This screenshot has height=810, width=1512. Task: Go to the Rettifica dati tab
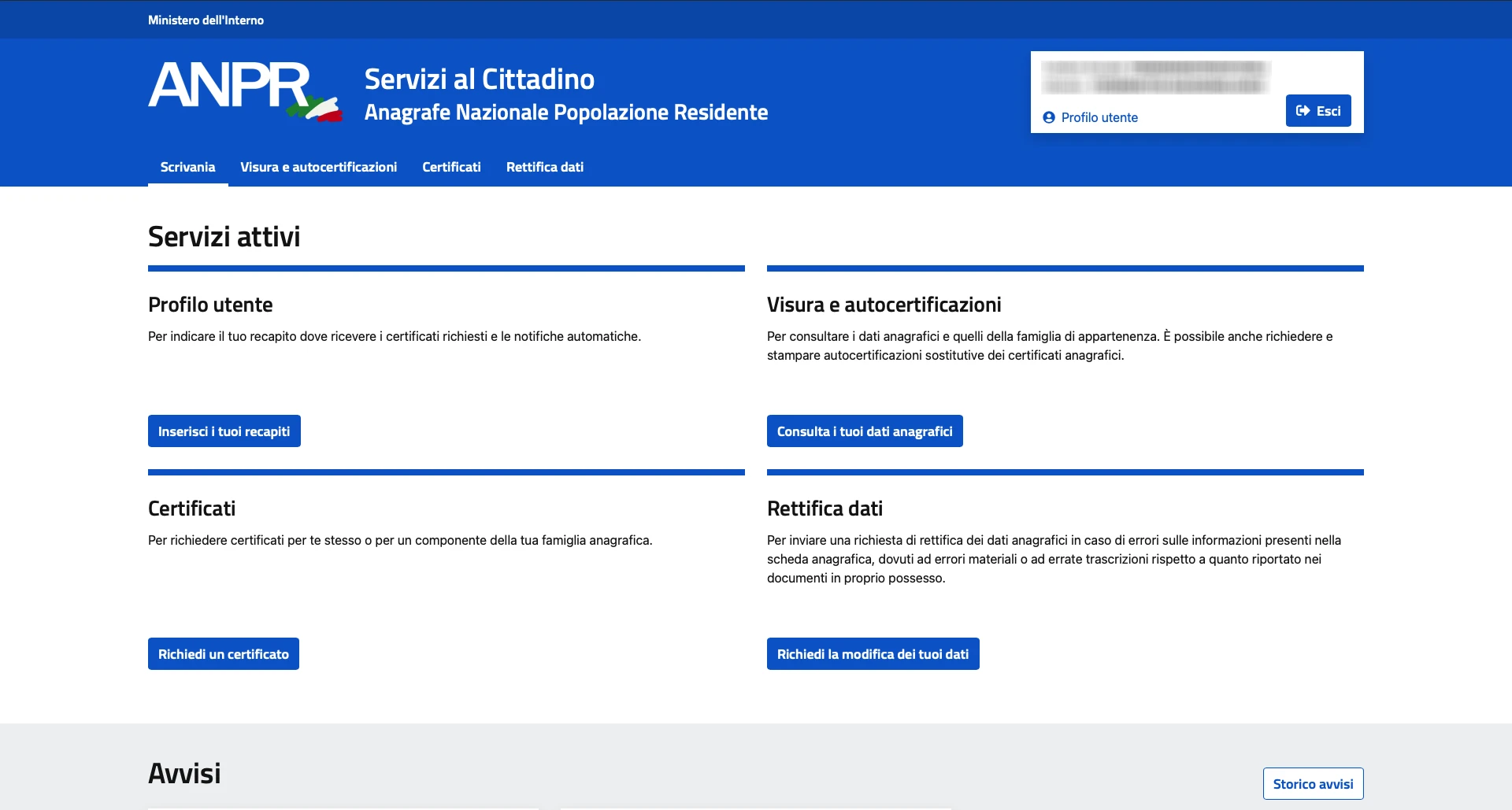pos(545,167)
